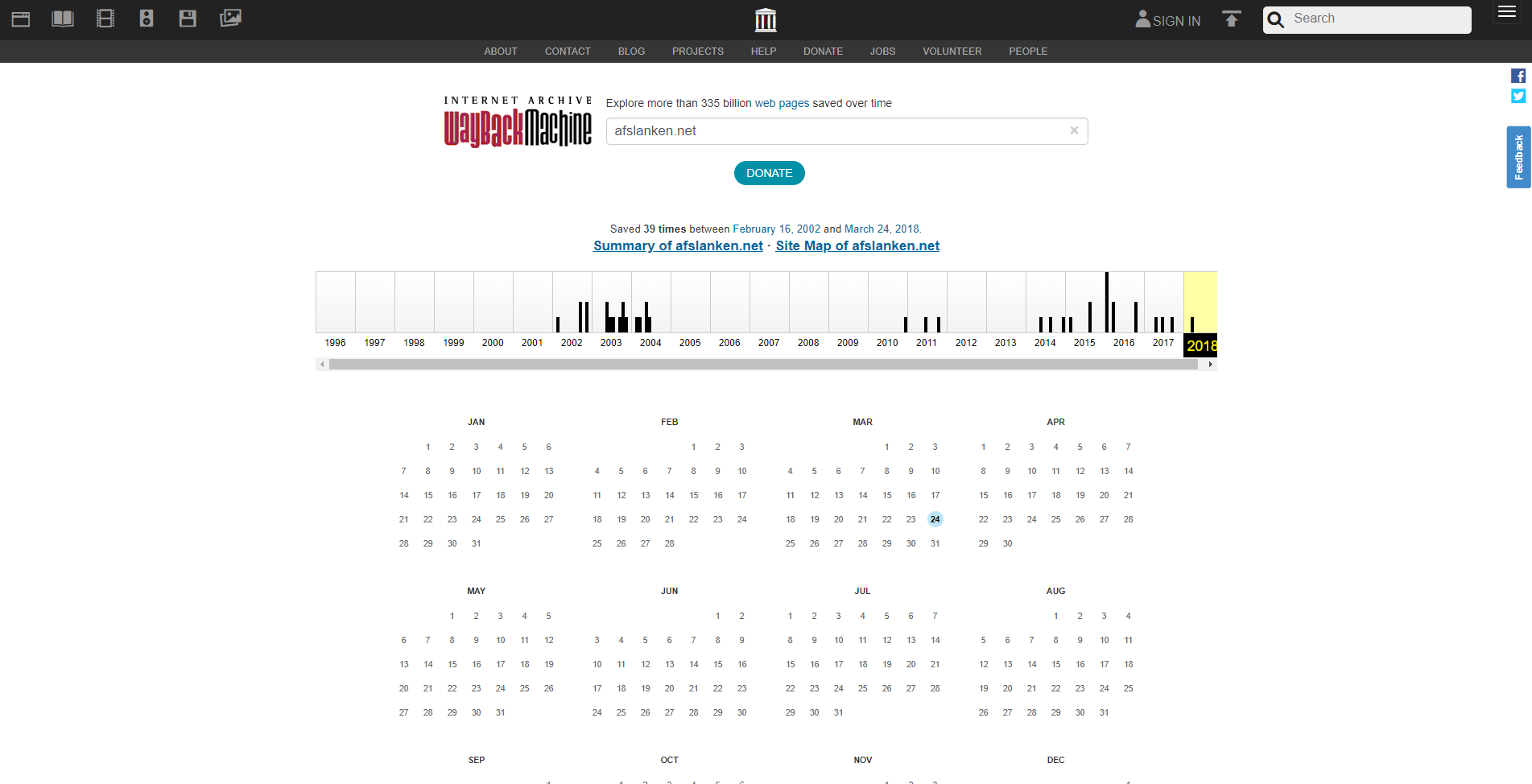Open the Web archive icon
This screenshot has width=1532, height=784.
(x=21, y=19)
